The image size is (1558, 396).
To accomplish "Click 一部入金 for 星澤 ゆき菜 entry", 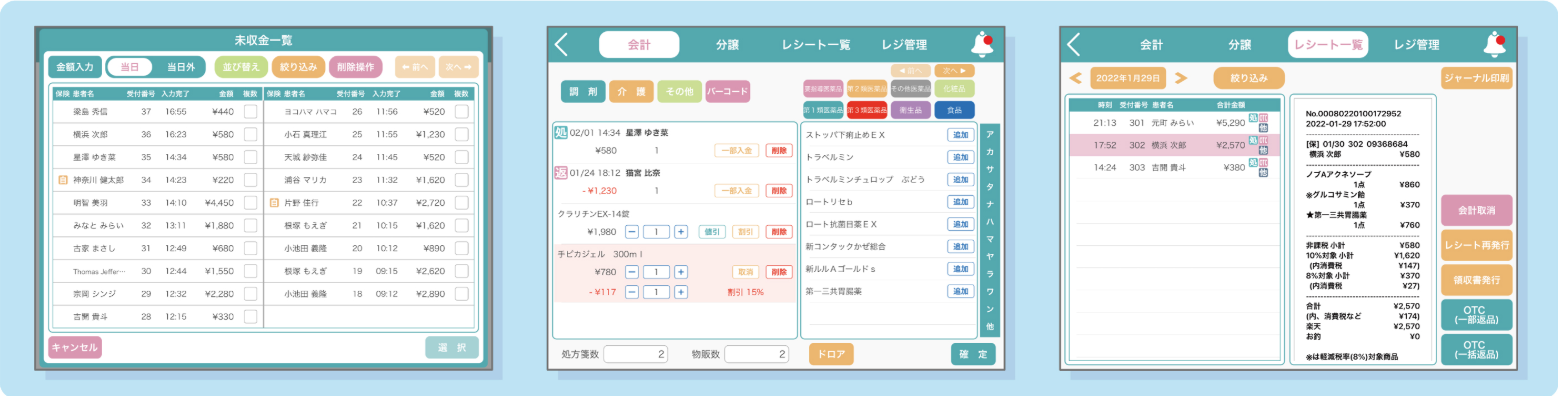I will point(736,151).
